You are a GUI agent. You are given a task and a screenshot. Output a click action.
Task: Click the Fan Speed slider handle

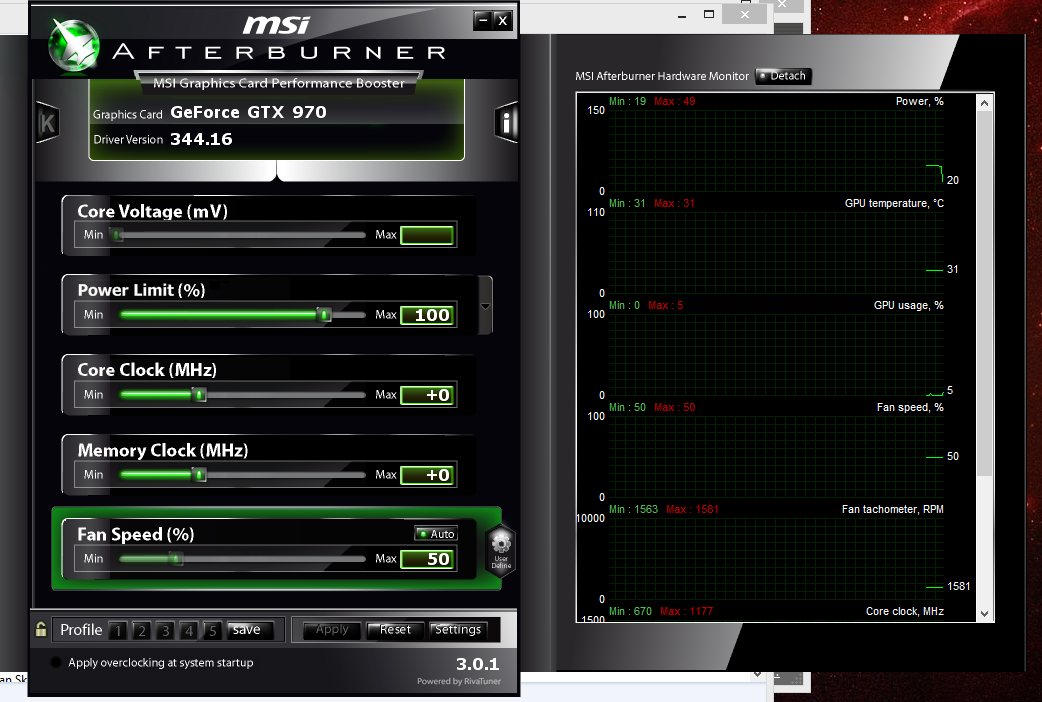point(176,559)
